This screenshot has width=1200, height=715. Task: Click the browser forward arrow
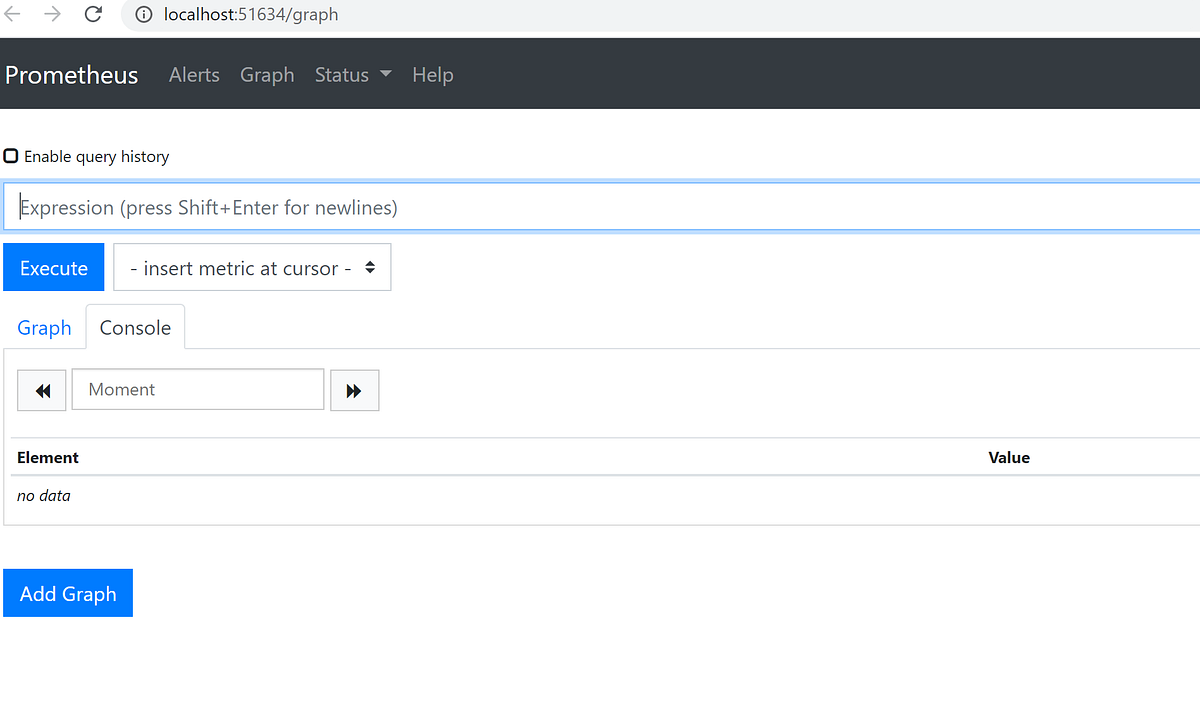tap(52, 15)
